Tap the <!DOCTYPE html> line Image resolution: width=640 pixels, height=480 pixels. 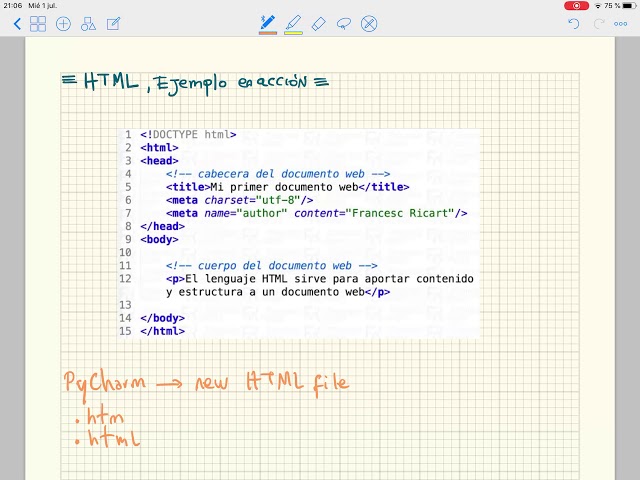tap(188, 135)
